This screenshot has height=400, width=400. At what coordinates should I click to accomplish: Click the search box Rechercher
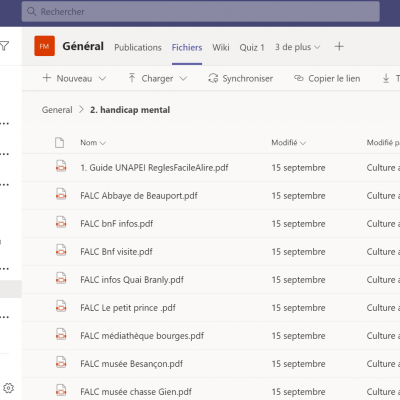[201, 12]
